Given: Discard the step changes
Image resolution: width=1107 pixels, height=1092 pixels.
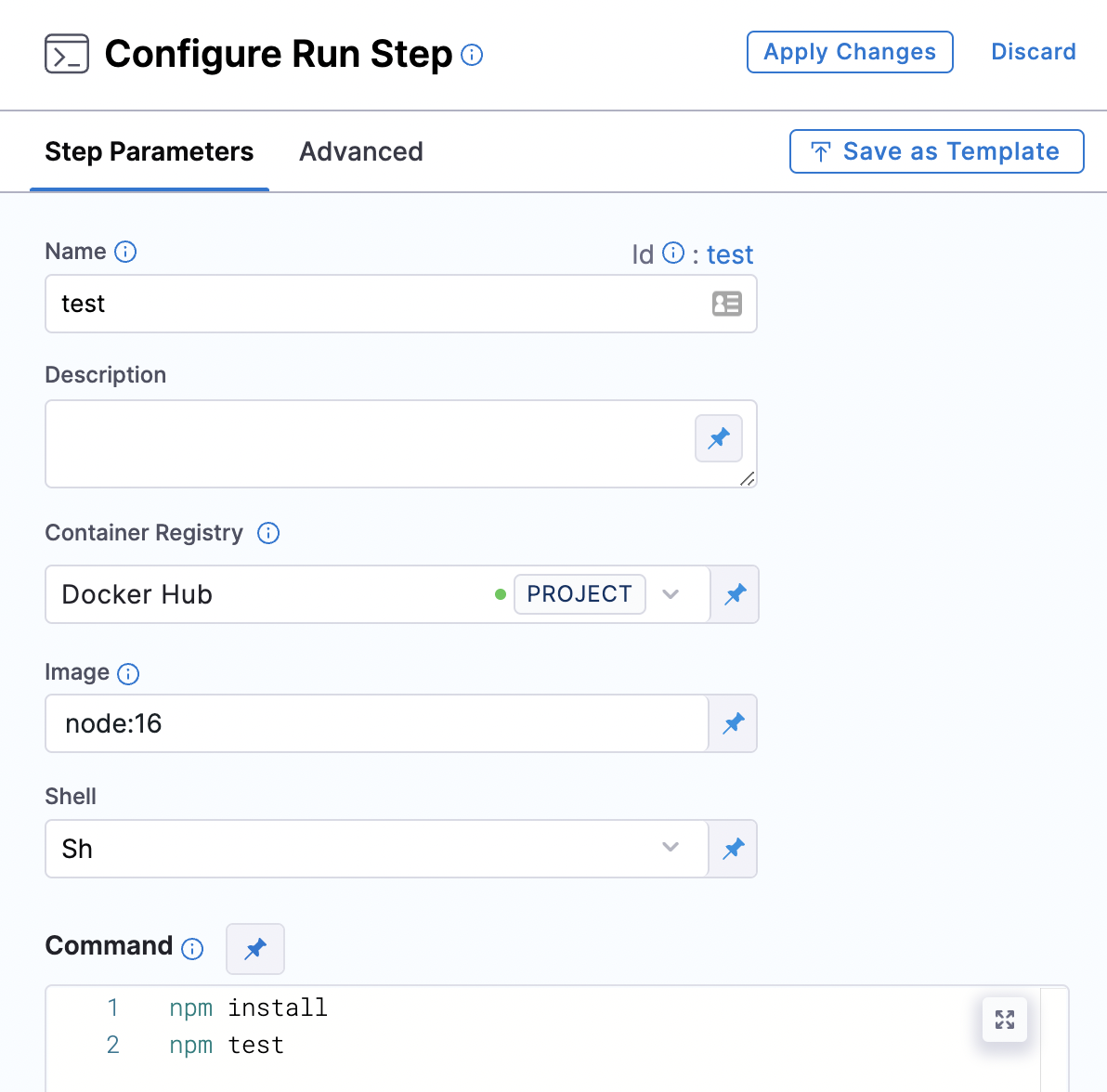Looking at the screenshot, I should [1033, 52].
